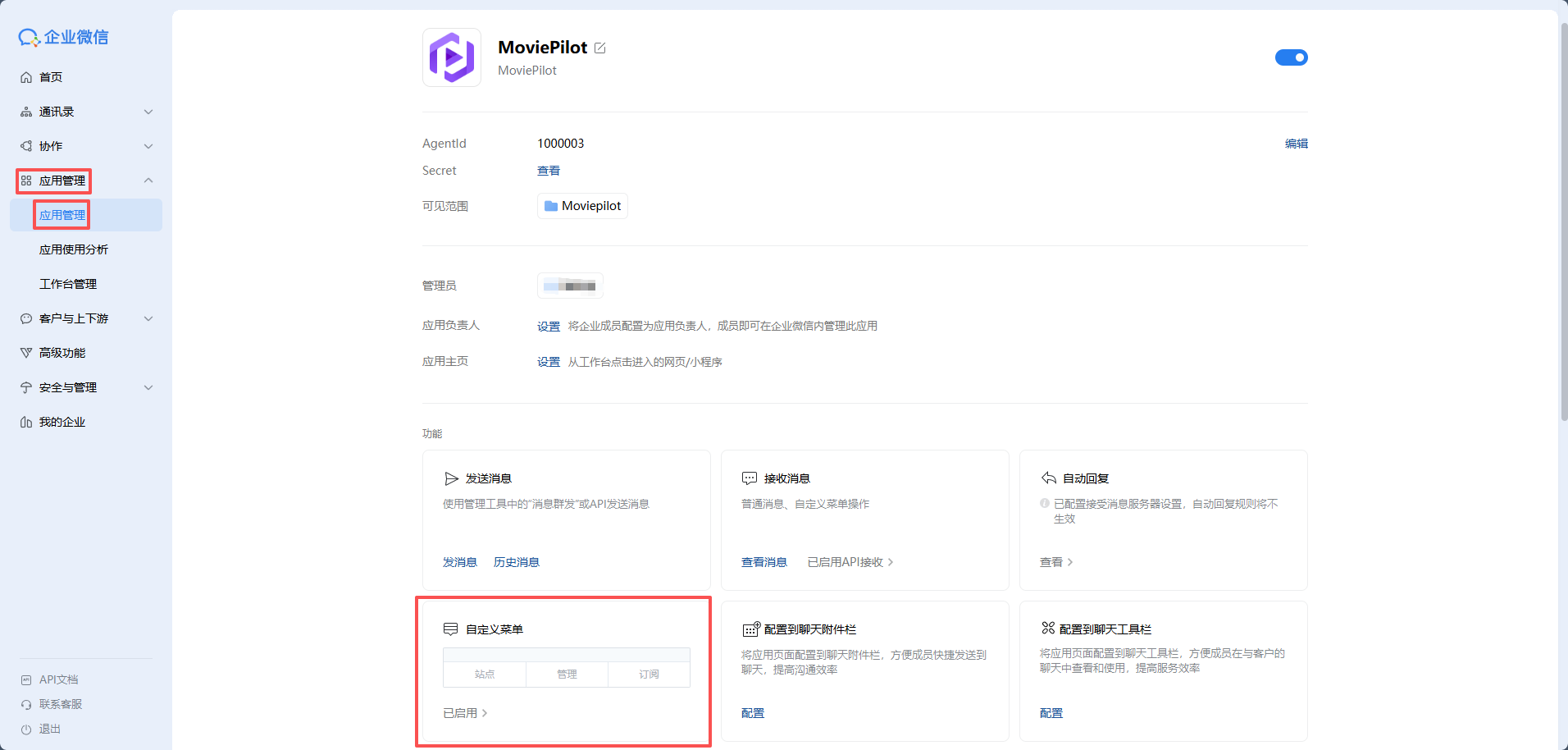Viewport: 1568px width, 750px height.
Task: Open 应用使用分析 in the sidebar
Action: [74, 249]
